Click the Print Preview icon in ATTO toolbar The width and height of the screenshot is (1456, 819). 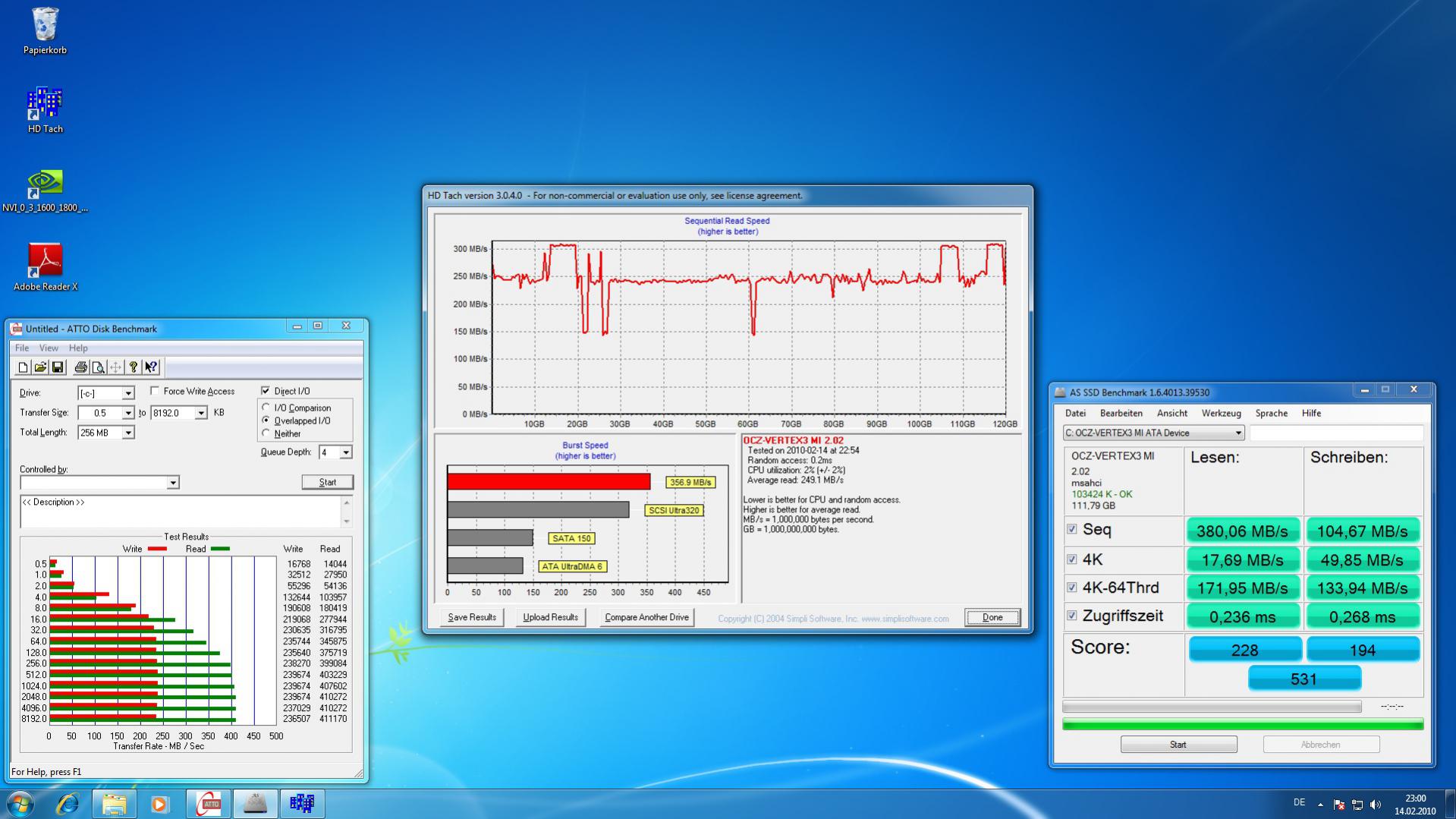(98, 367)
